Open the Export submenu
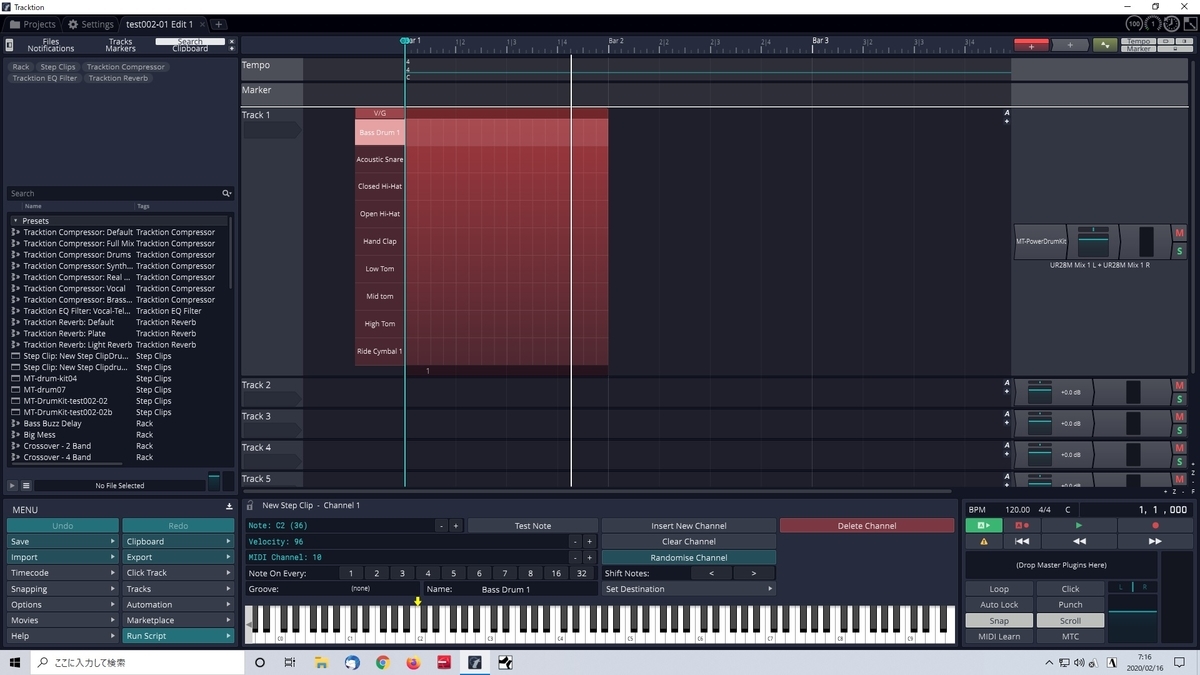The height and width of the screenshot is (675, 1200). pos(177,557)
